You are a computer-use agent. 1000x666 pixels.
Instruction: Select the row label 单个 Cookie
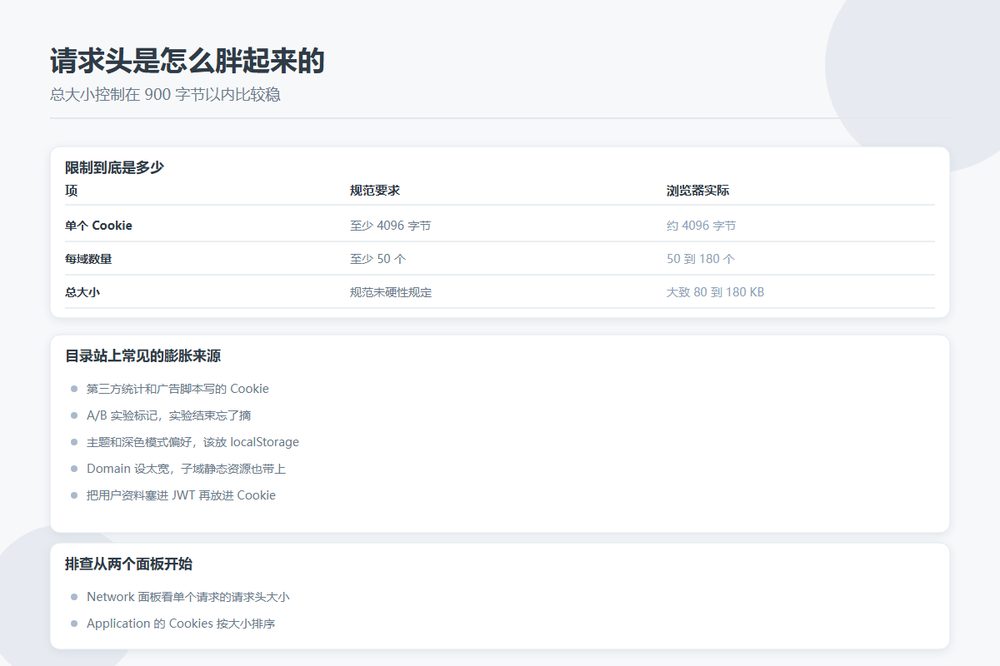(x=98, y=225)
